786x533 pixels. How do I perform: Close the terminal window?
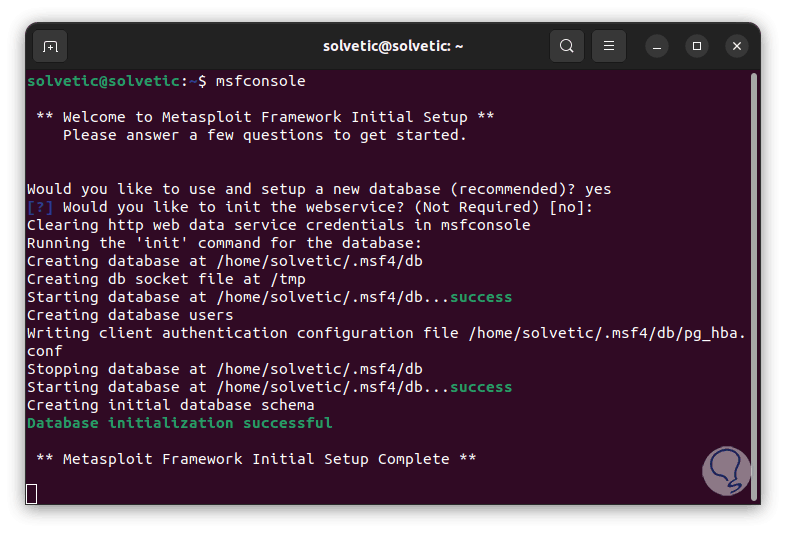[x=737, y=46]
